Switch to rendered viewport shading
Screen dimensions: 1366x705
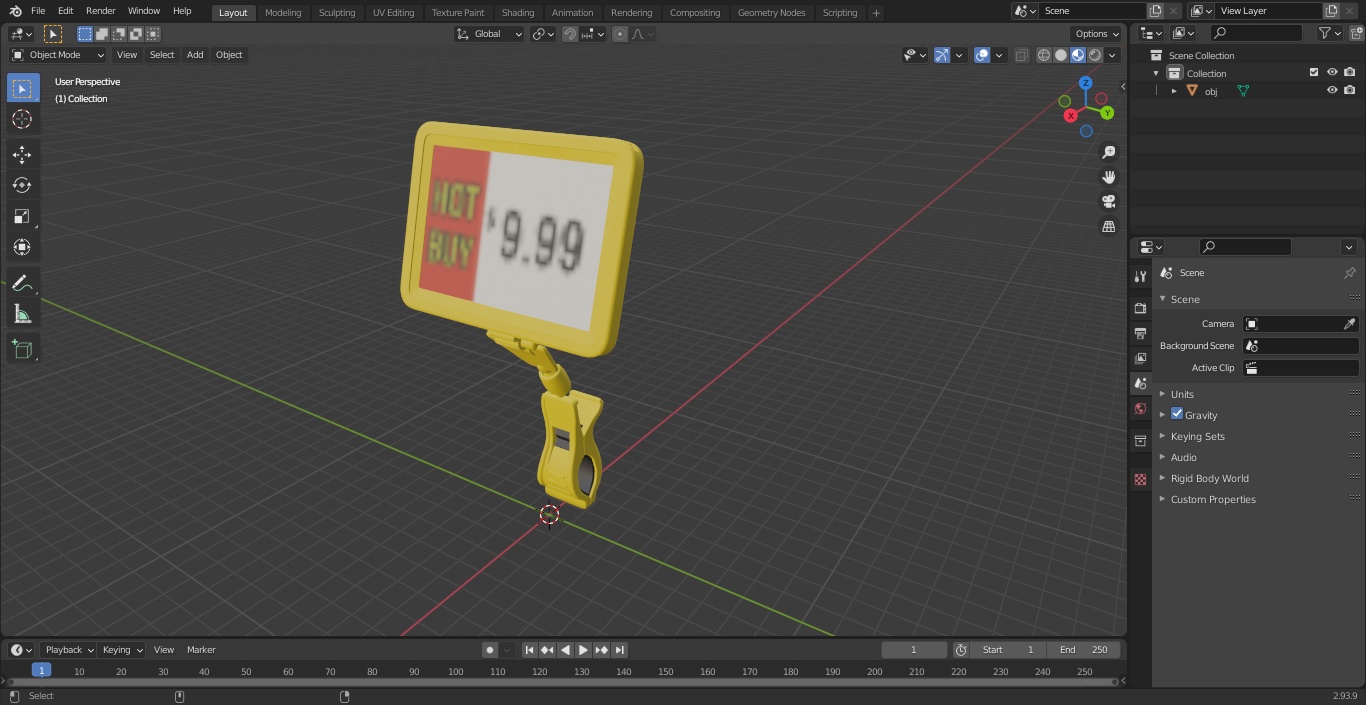[x=1095, y=55]
